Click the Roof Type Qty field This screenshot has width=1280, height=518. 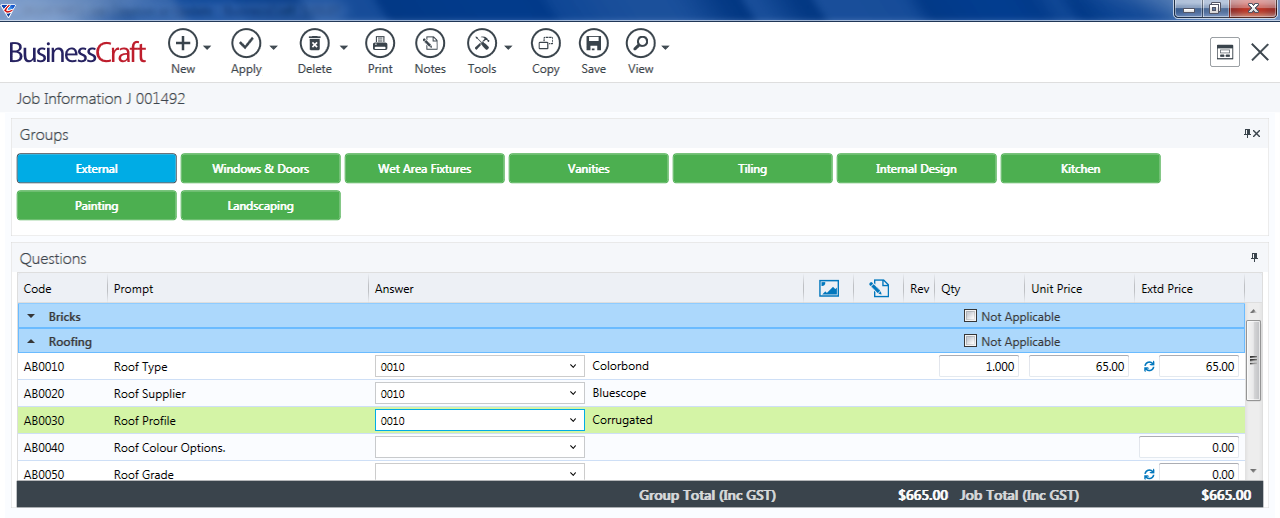[980, 367]
